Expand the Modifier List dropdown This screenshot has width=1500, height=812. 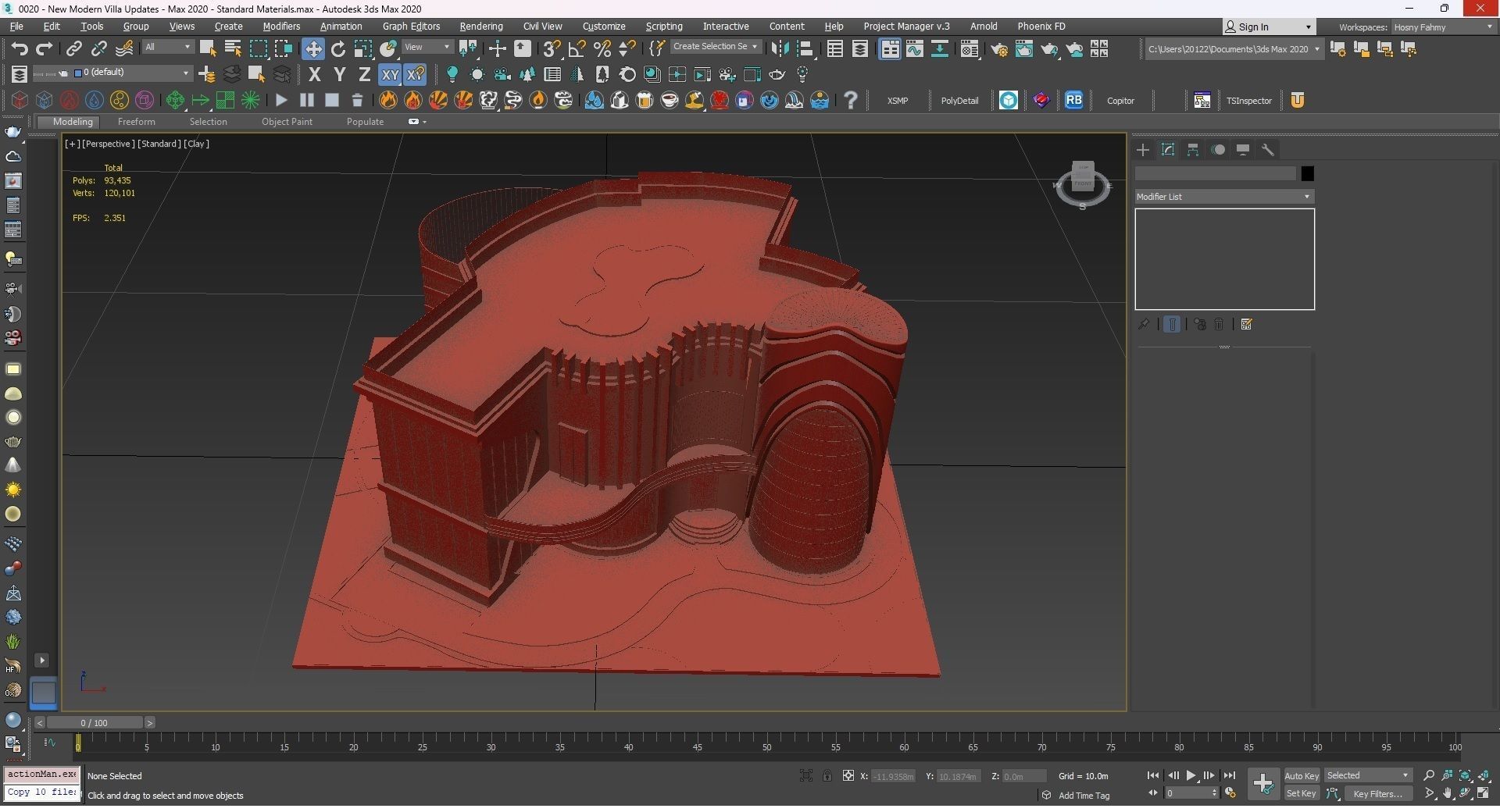[1223, 197]
